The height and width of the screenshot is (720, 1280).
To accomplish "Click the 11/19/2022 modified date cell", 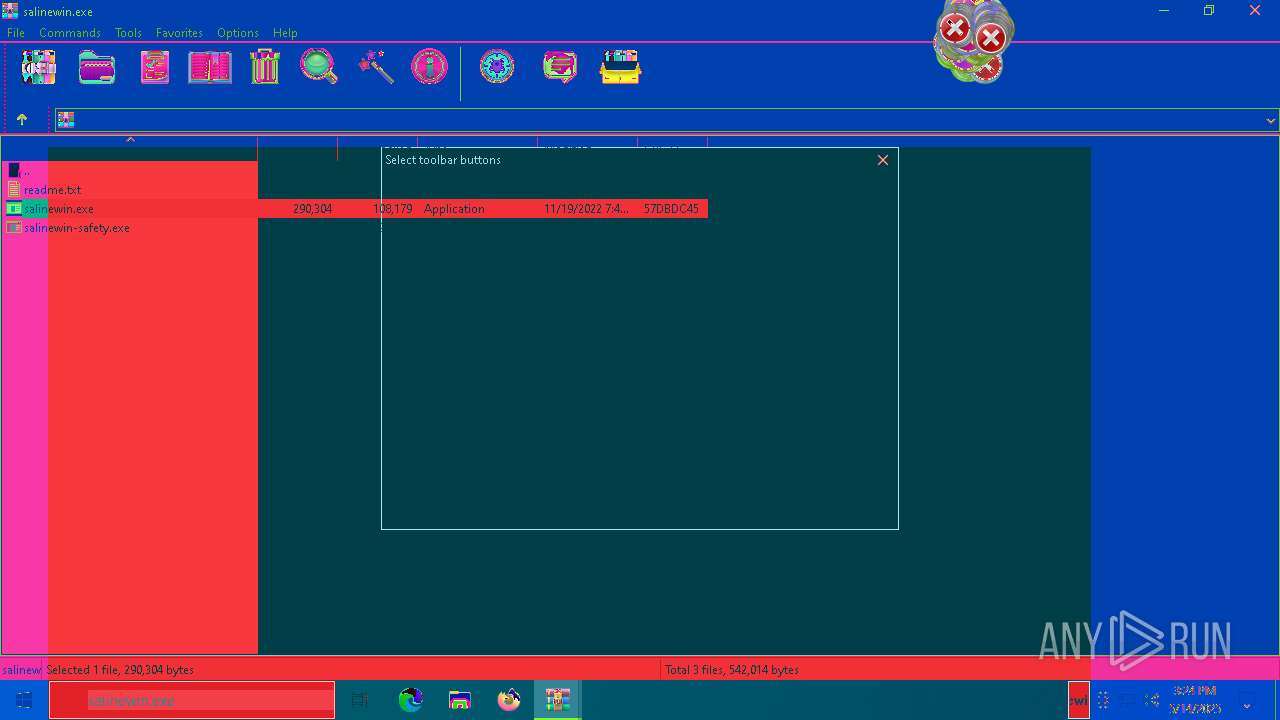I will 586,209.
